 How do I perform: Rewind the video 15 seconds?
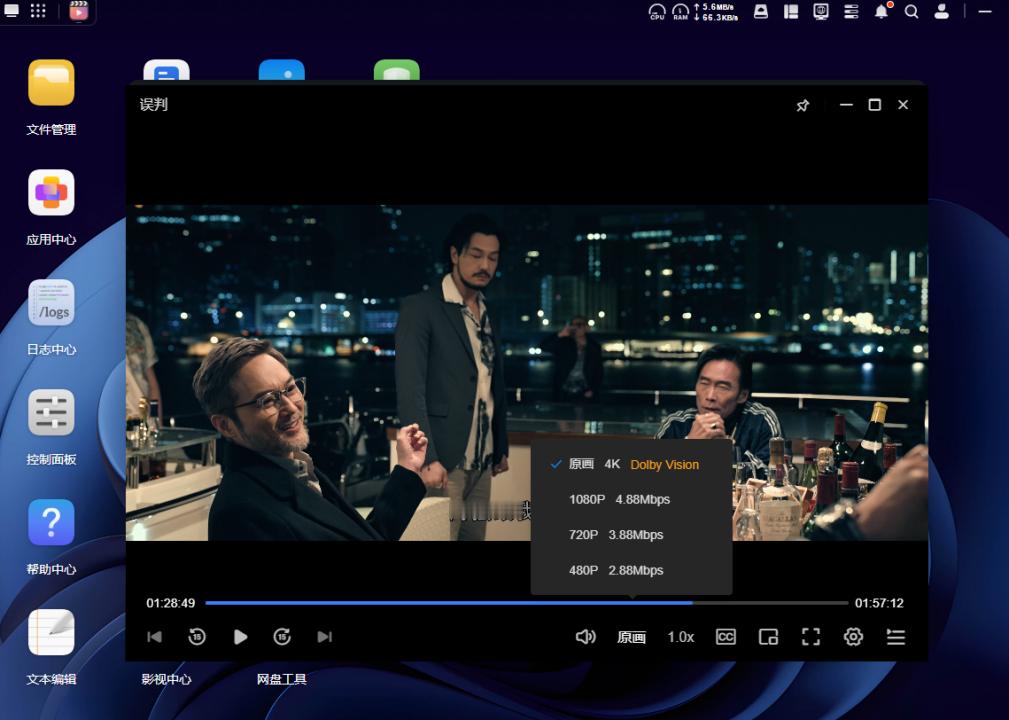(197, 636)
